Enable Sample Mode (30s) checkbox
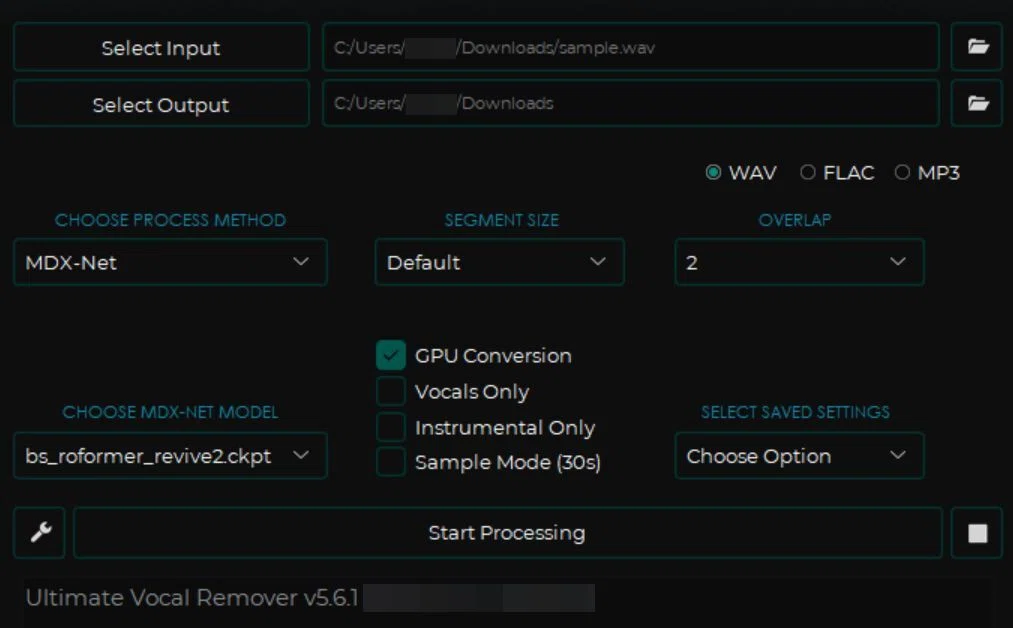This screenshot has height=628, width=1013. 391,462
